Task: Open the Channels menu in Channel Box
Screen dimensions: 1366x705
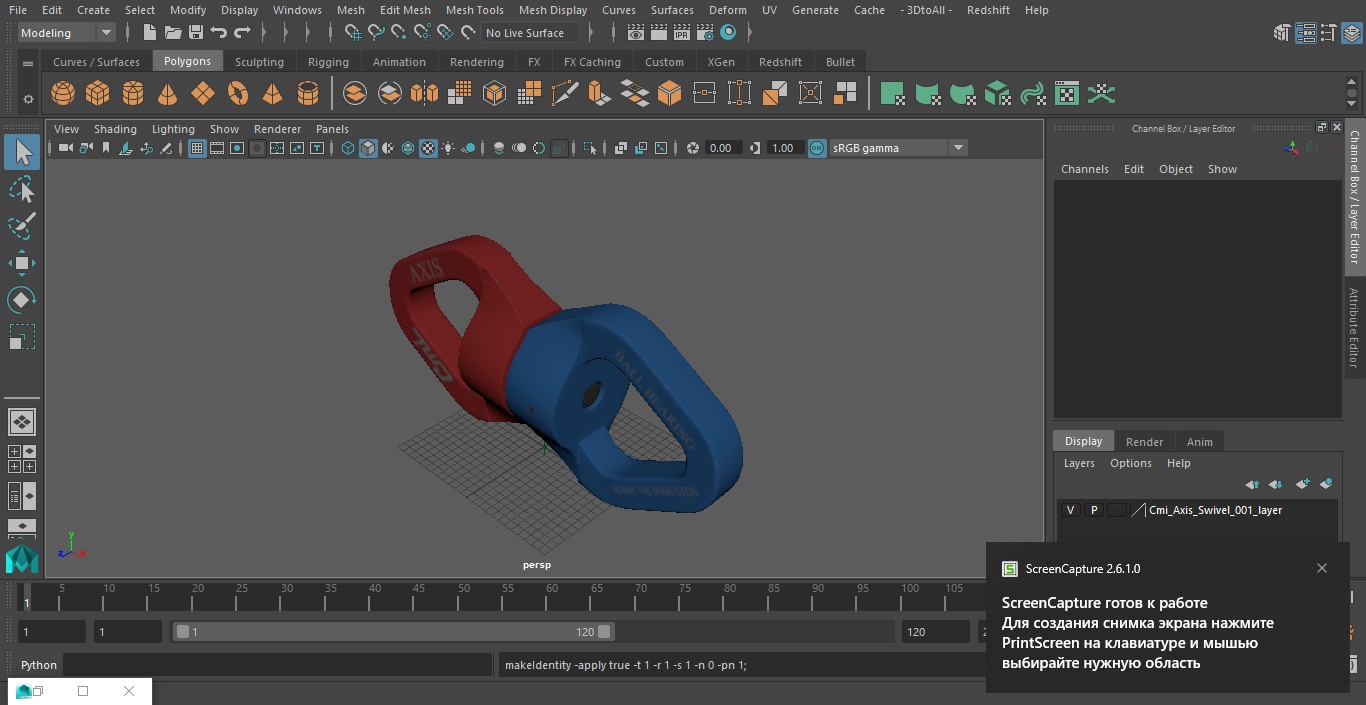Action: coord(1084,169)
